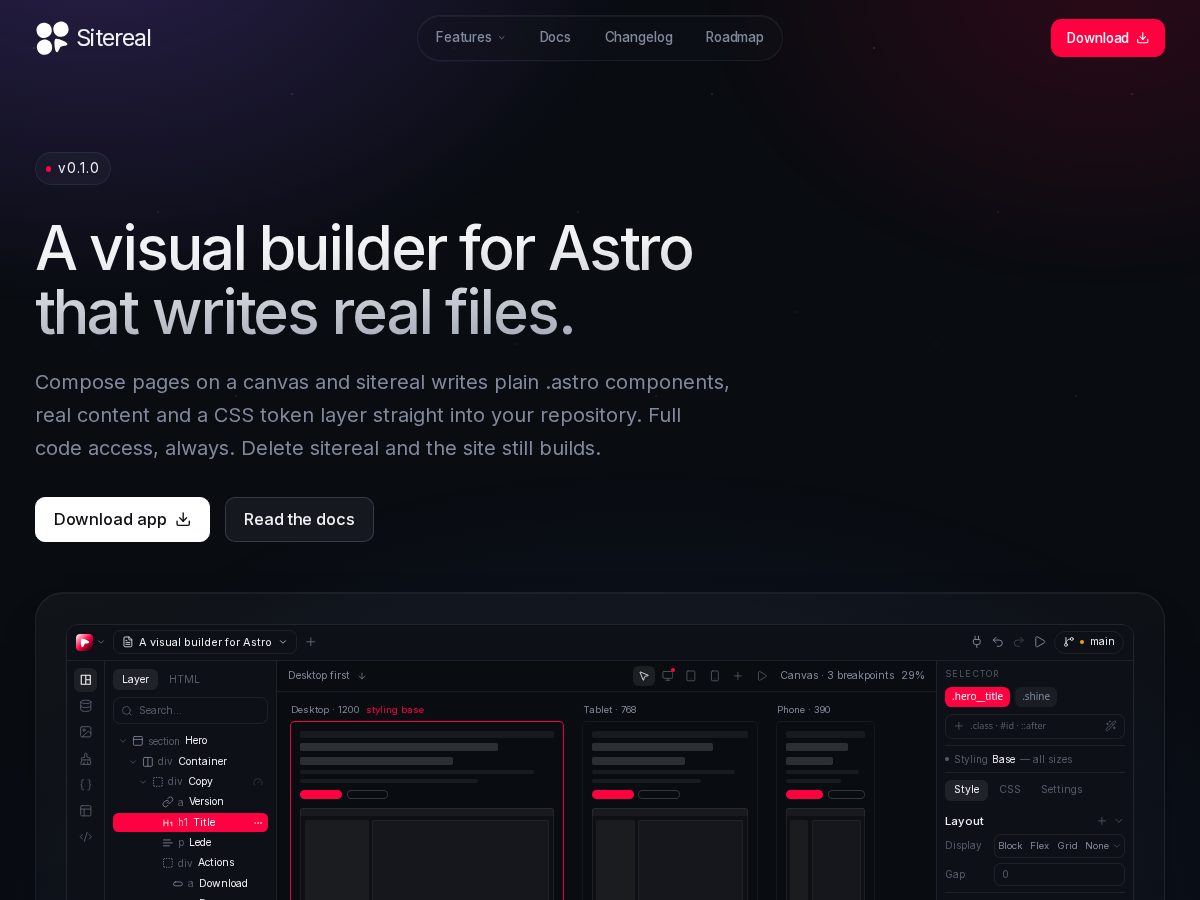Click the Desktop 1200 canvas frame preview

point(427,811)
